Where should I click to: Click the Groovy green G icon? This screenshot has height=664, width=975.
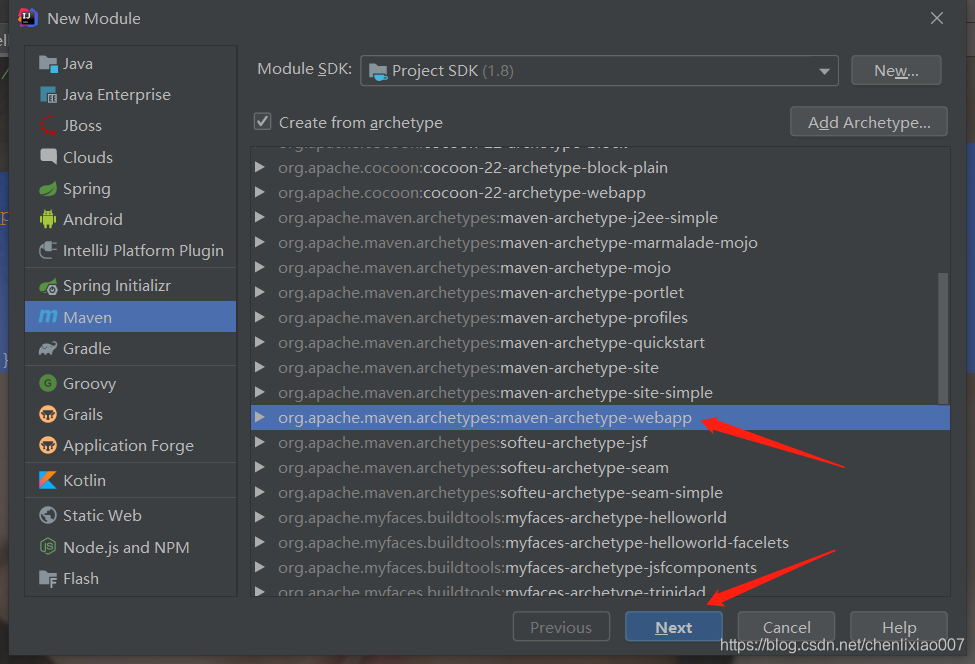coord(48,383)
